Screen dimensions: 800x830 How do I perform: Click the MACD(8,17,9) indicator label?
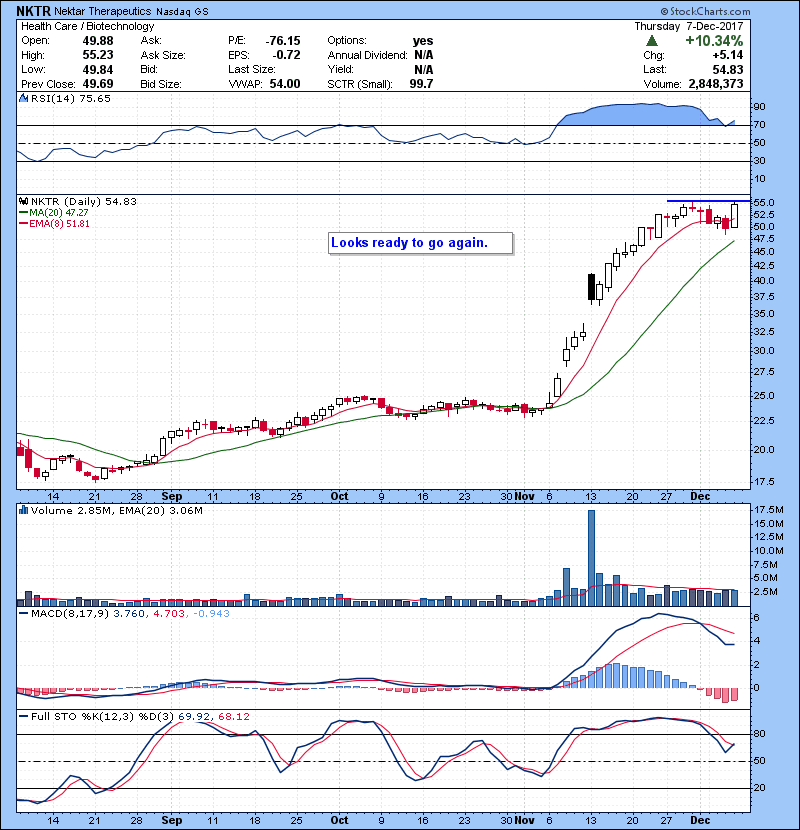pos(71,614)
